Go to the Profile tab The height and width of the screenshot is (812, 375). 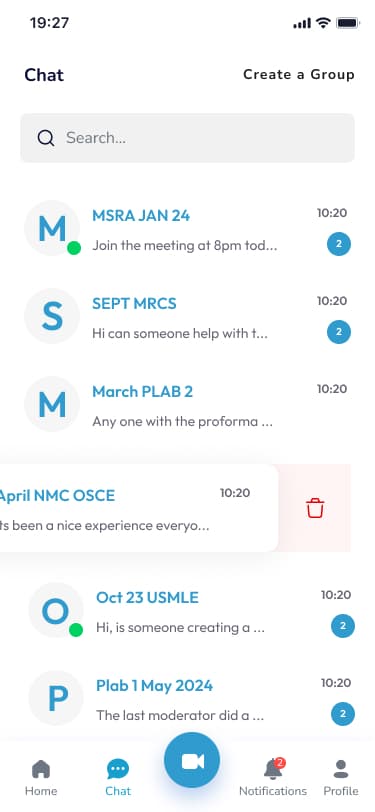coord(341,778)
